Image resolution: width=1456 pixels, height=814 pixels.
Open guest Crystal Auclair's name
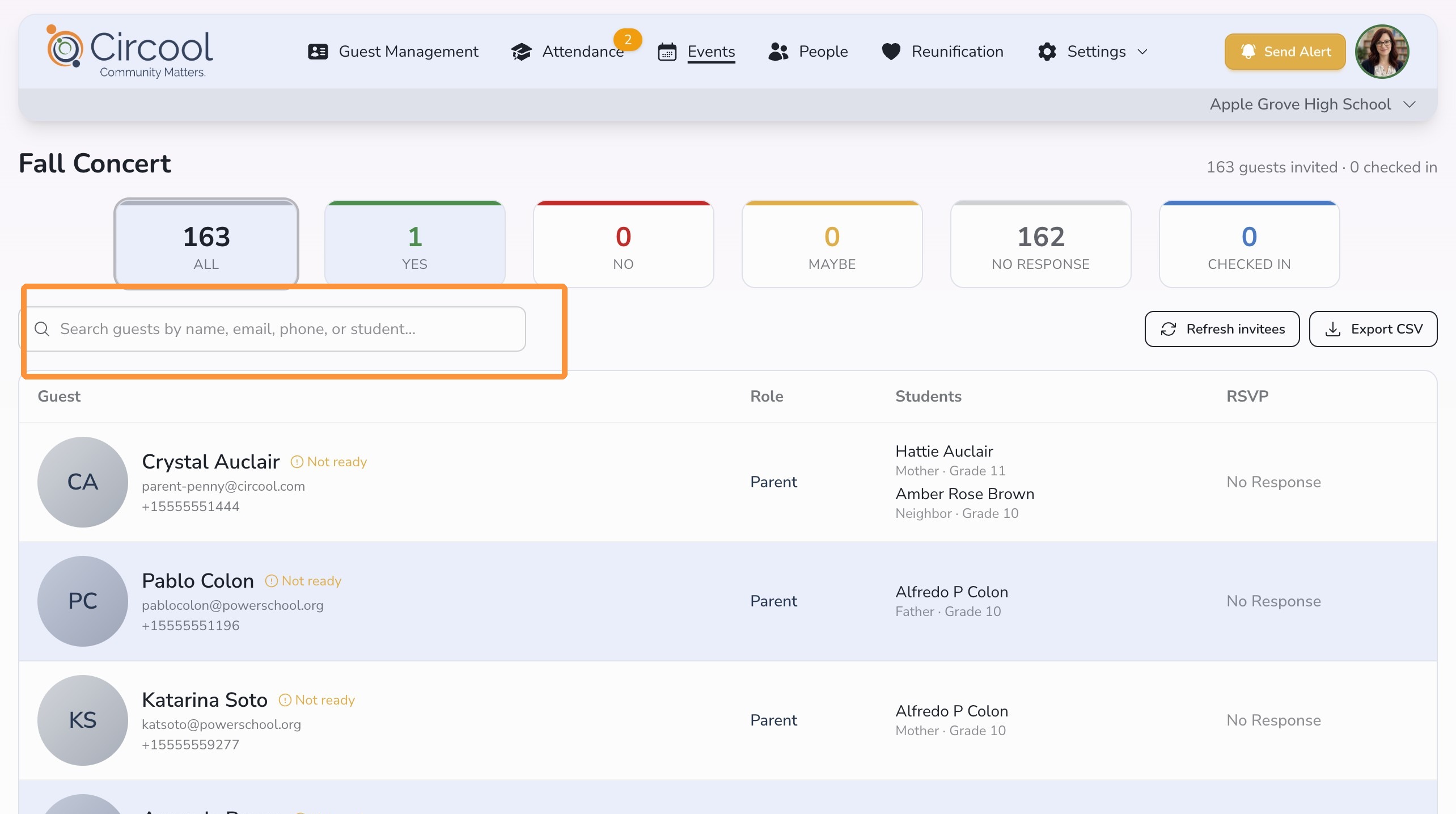coord(210,462)
